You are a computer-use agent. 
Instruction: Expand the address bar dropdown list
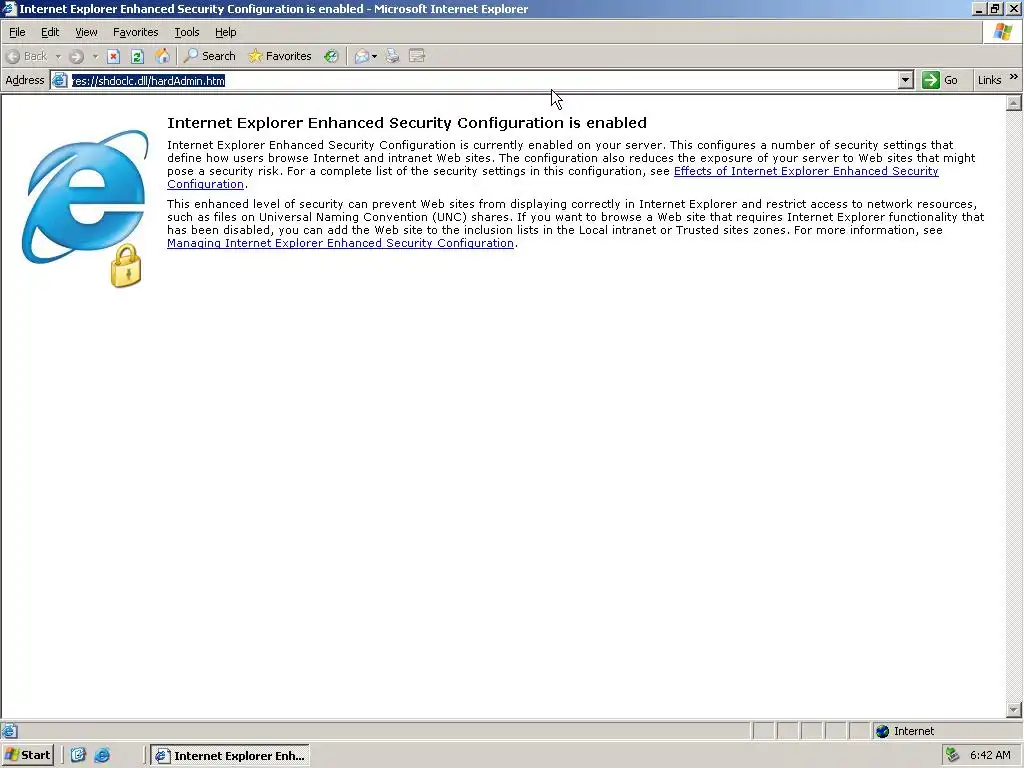tap(905, 80)
